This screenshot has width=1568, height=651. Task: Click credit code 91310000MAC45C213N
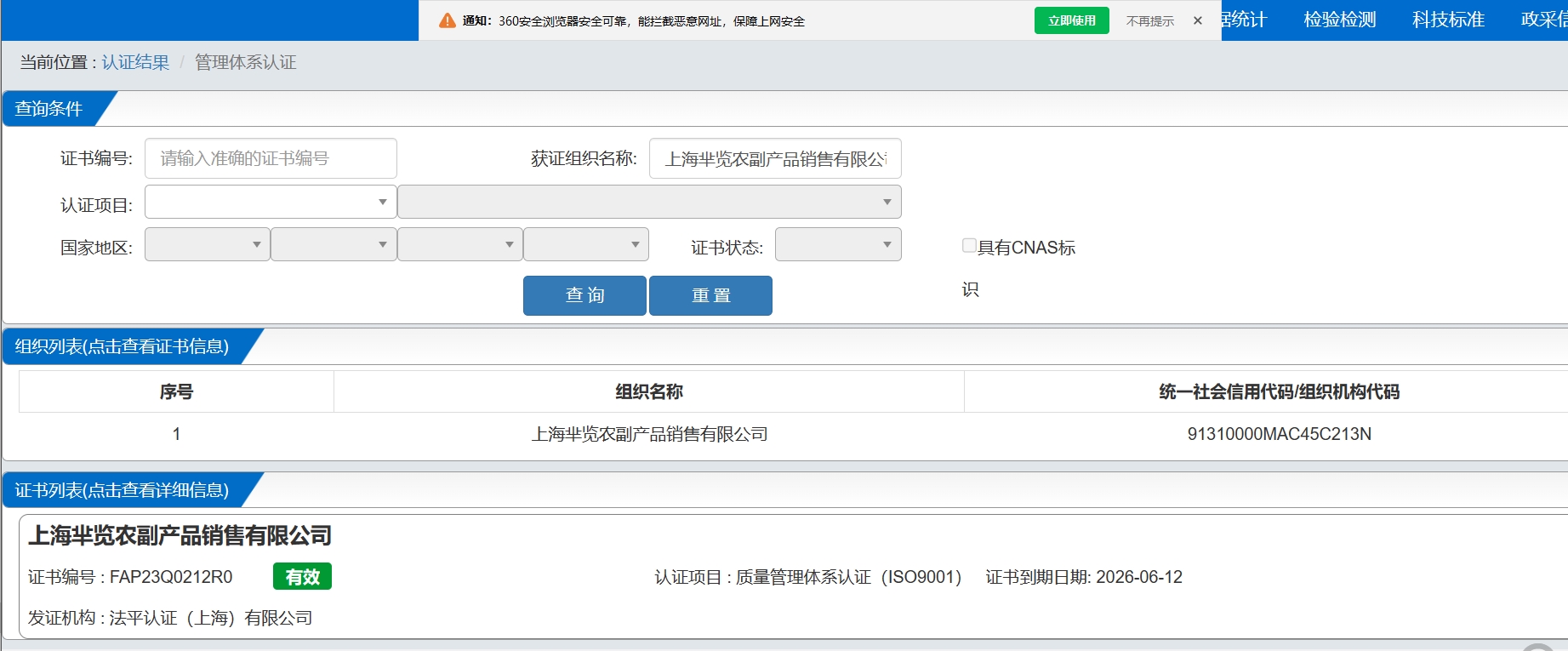[1279, 434]
